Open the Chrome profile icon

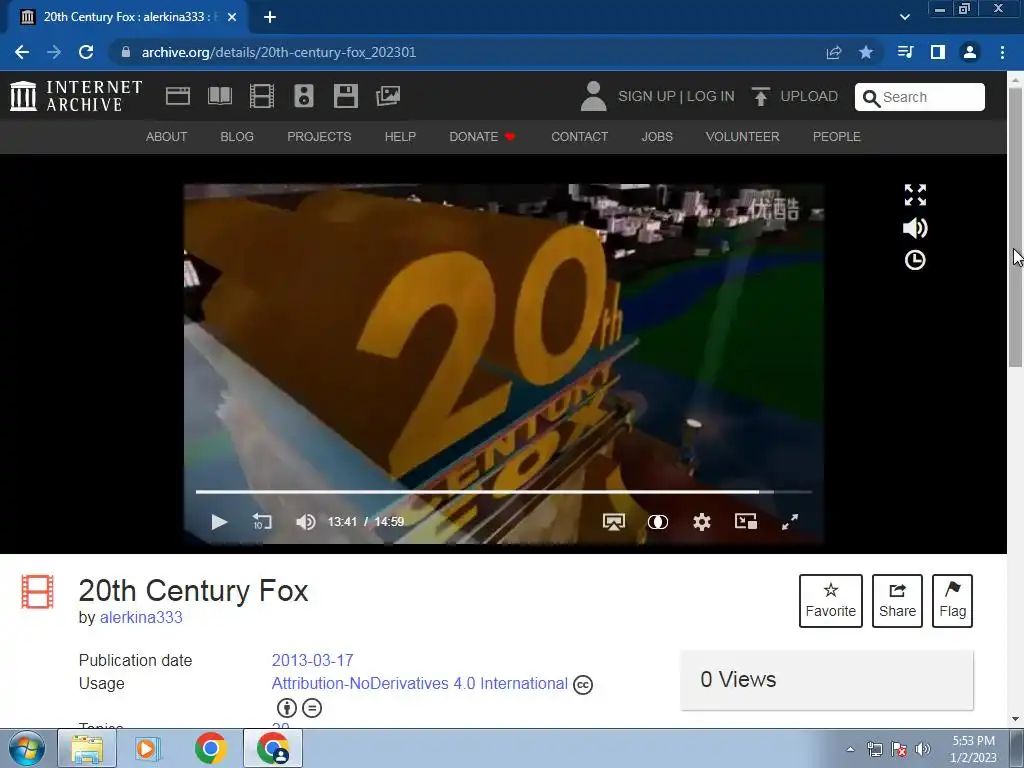(970, 52)
